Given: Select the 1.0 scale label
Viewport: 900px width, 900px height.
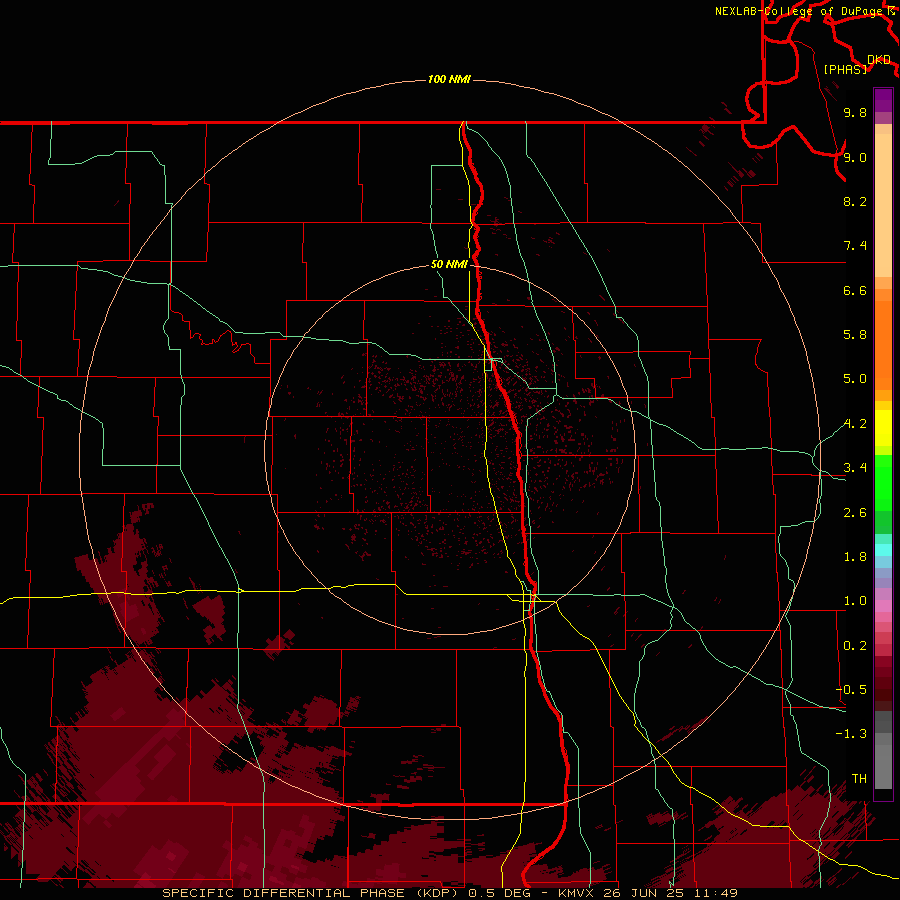Looking at the screenshot, I should click(855, 601).
